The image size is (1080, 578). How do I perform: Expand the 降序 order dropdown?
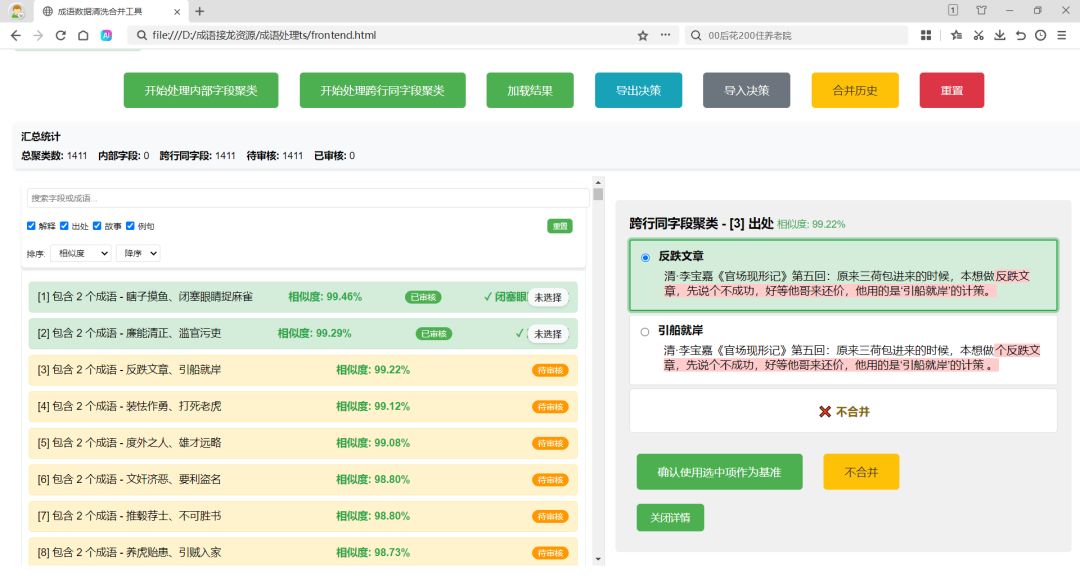138,254
